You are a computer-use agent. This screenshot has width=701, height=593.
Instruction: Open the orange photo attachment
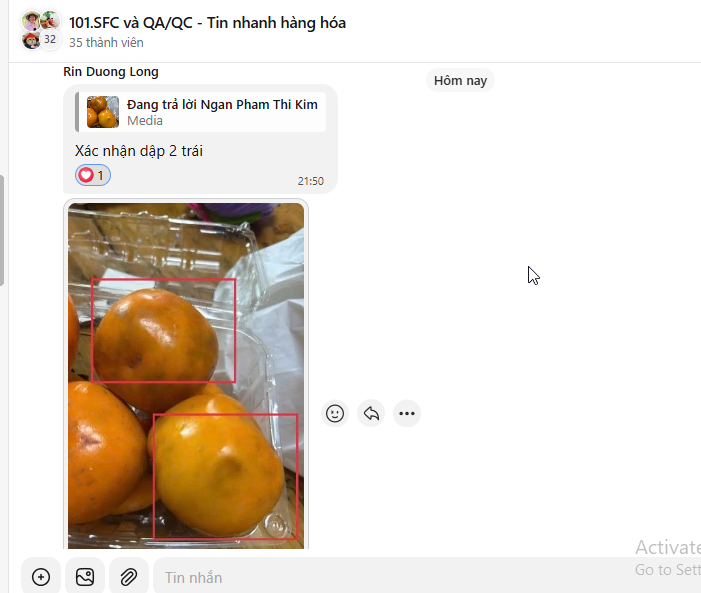[186, 376]
